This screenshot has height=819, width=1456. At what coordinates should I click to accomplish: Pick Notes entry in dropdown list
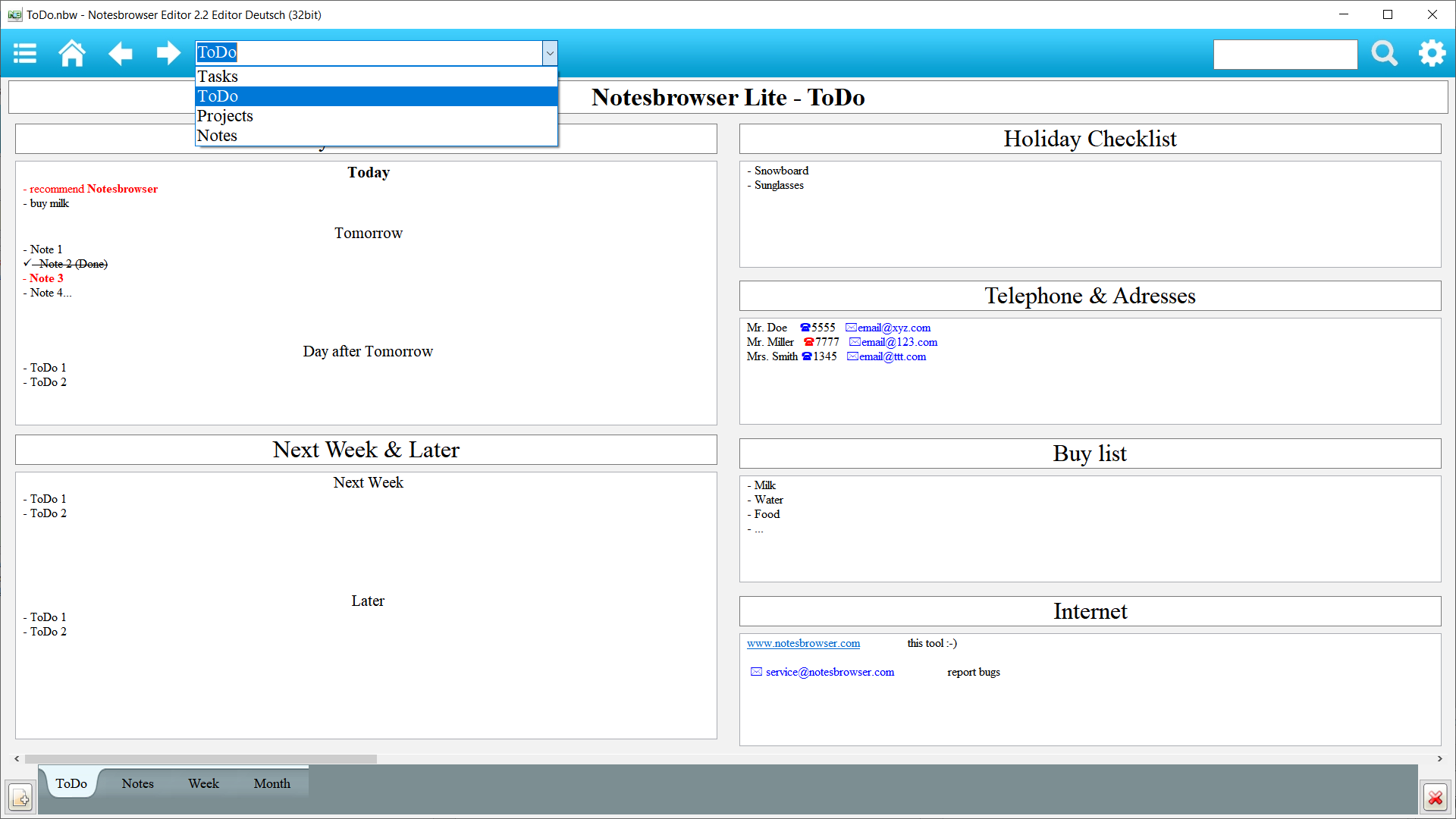coord(376,136)
